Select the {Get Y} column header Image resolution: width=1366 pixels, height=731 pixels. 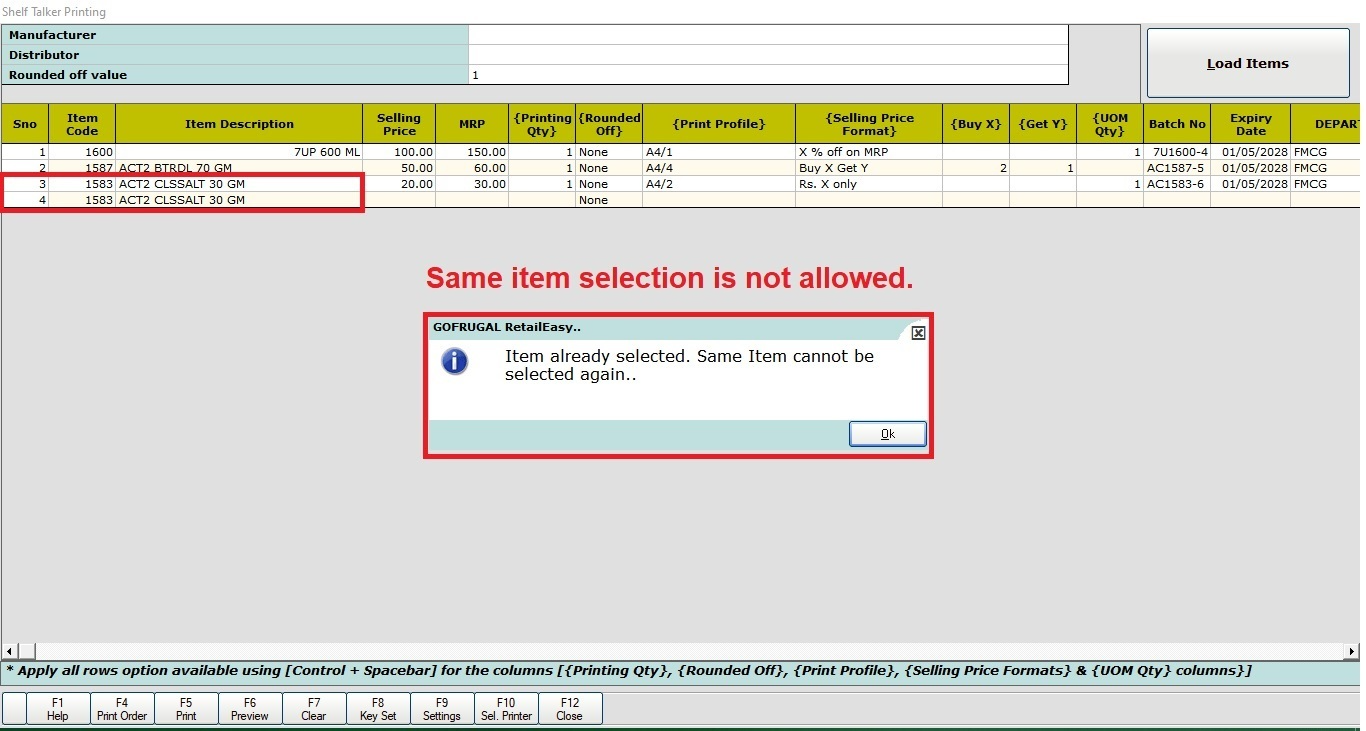(x=1043, y=124)
